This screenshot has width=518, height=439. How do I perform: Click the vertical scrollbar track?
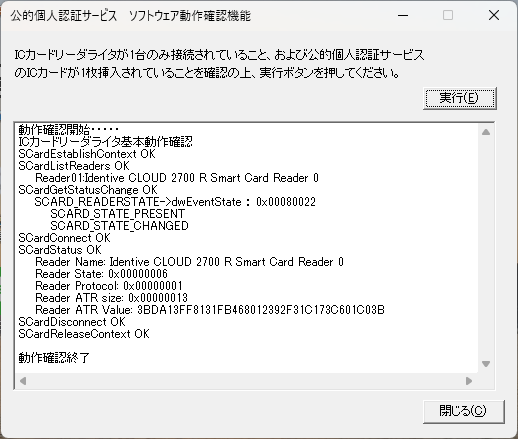pos(486,248)
